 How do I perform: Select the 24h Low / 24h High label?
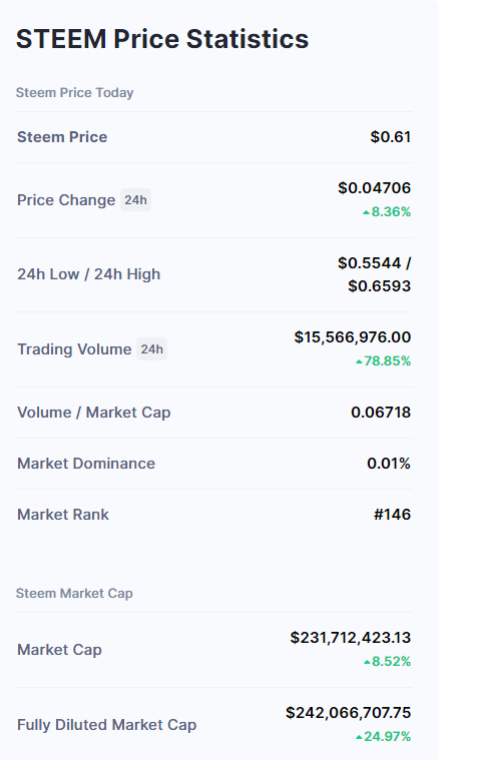point(89,274)
